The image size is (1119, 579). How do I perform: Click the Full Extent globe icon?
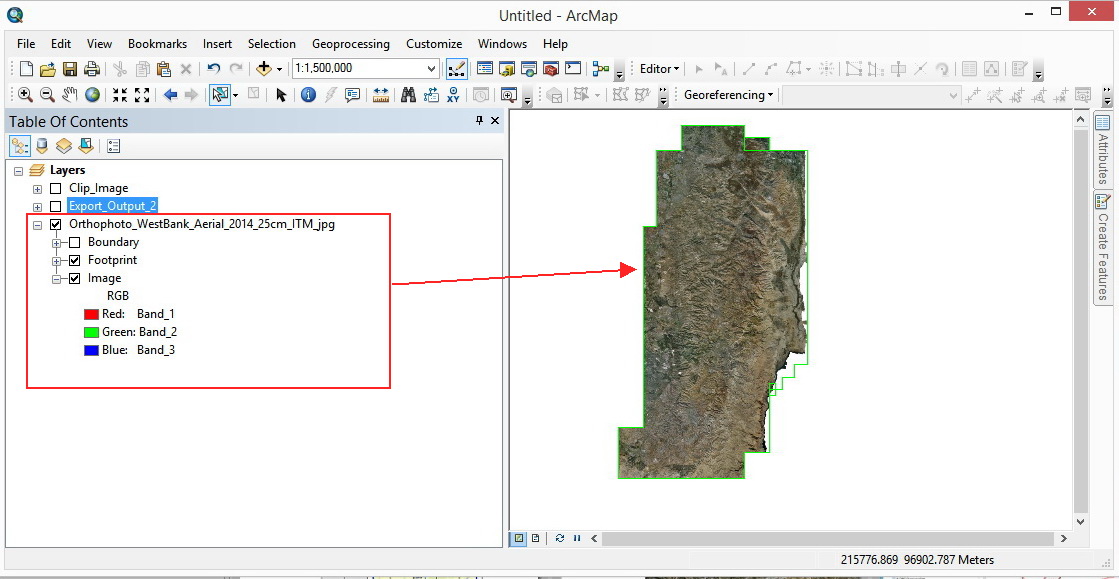click(x=92, y=94)
